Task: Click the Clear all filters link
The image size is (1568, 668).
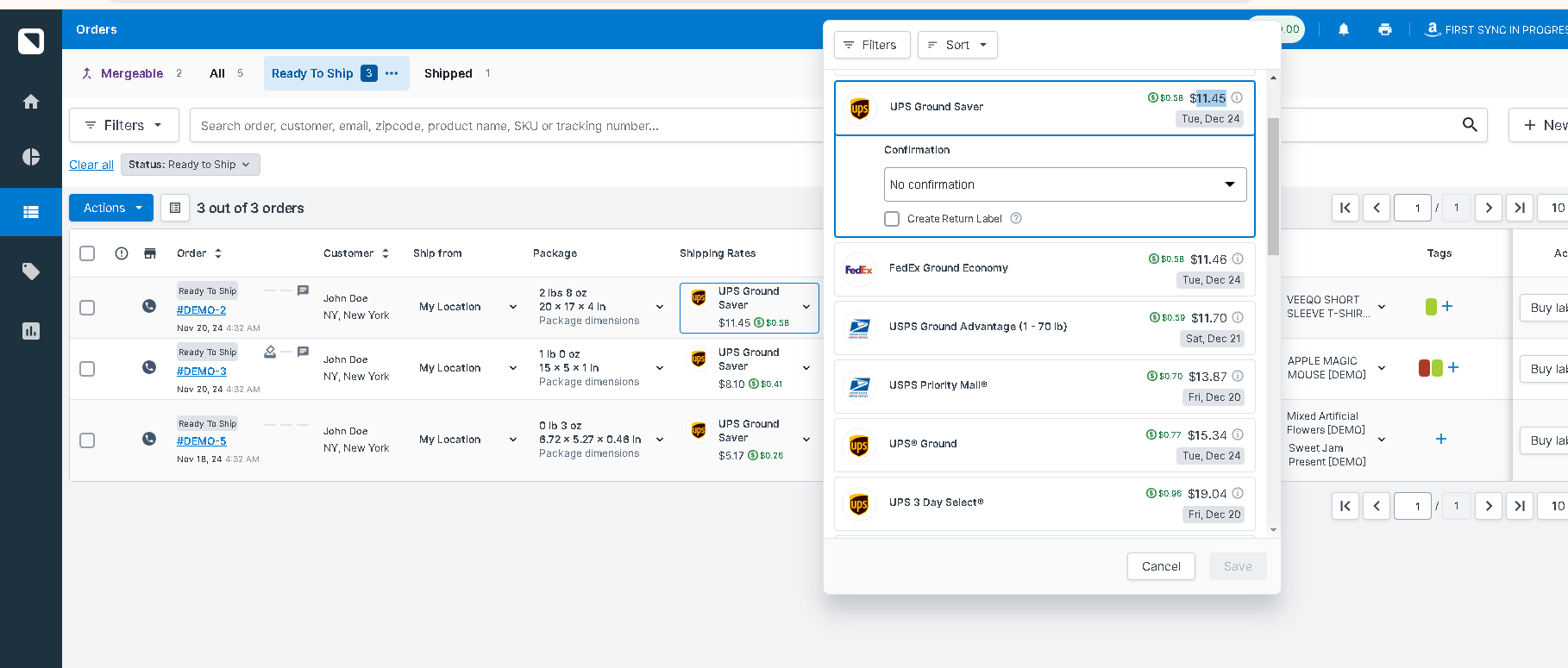Action: [x=91, y=165]
